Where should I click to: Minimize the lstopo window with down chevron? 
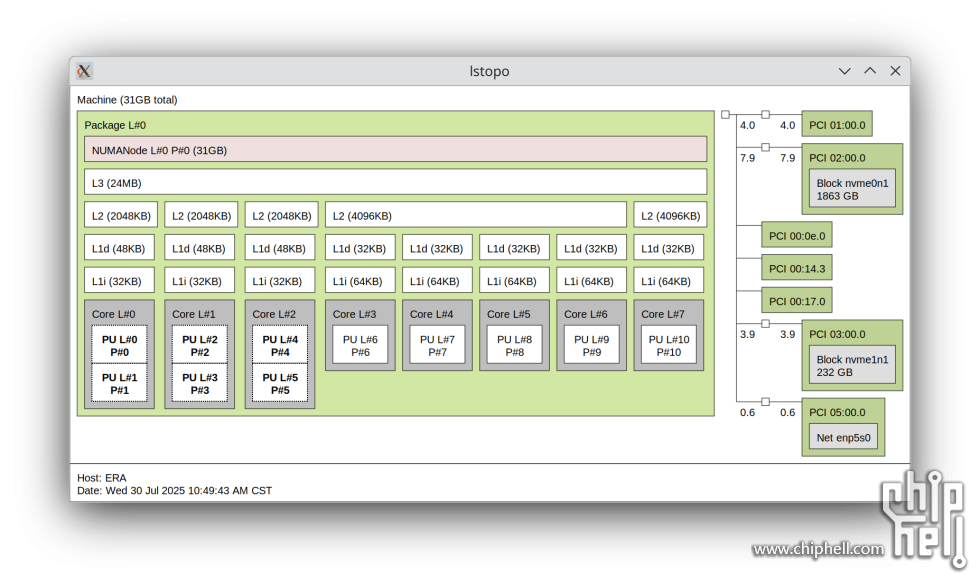click(844, 71)
